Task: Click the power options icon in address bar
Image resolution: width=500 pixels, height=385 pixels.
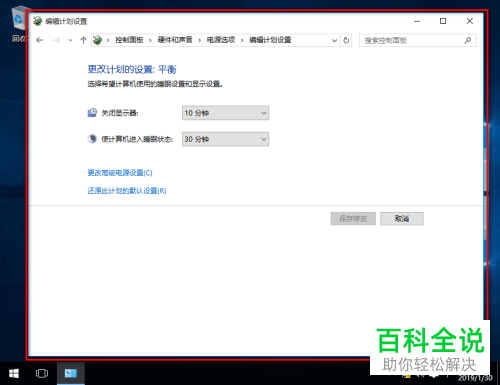Action: (x=97, y=40)
